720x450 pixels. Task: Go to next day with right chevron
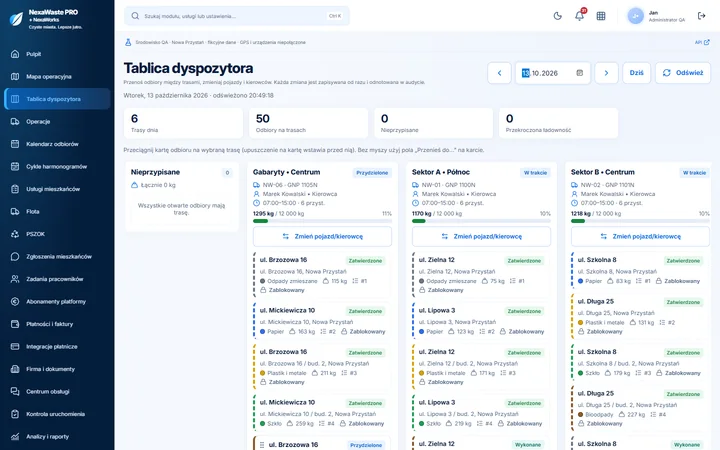[606, 73]
